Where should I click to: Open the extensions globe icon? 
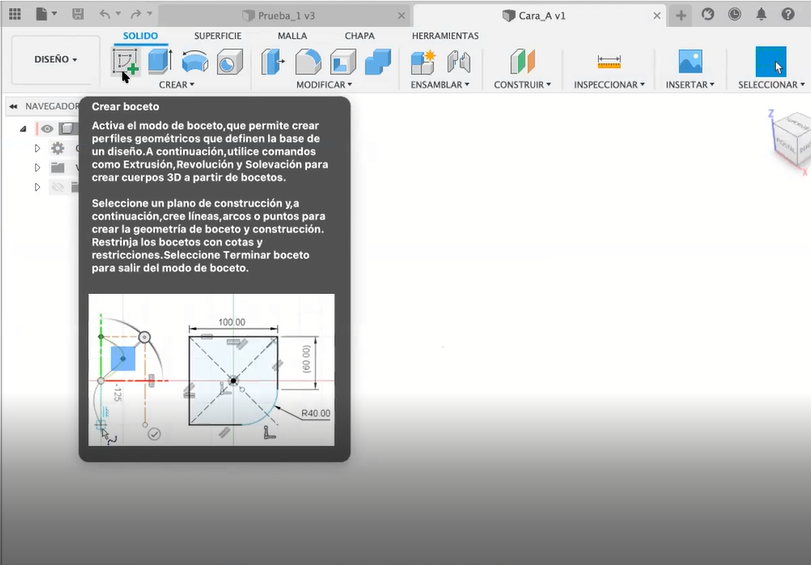tap(708, 14)
